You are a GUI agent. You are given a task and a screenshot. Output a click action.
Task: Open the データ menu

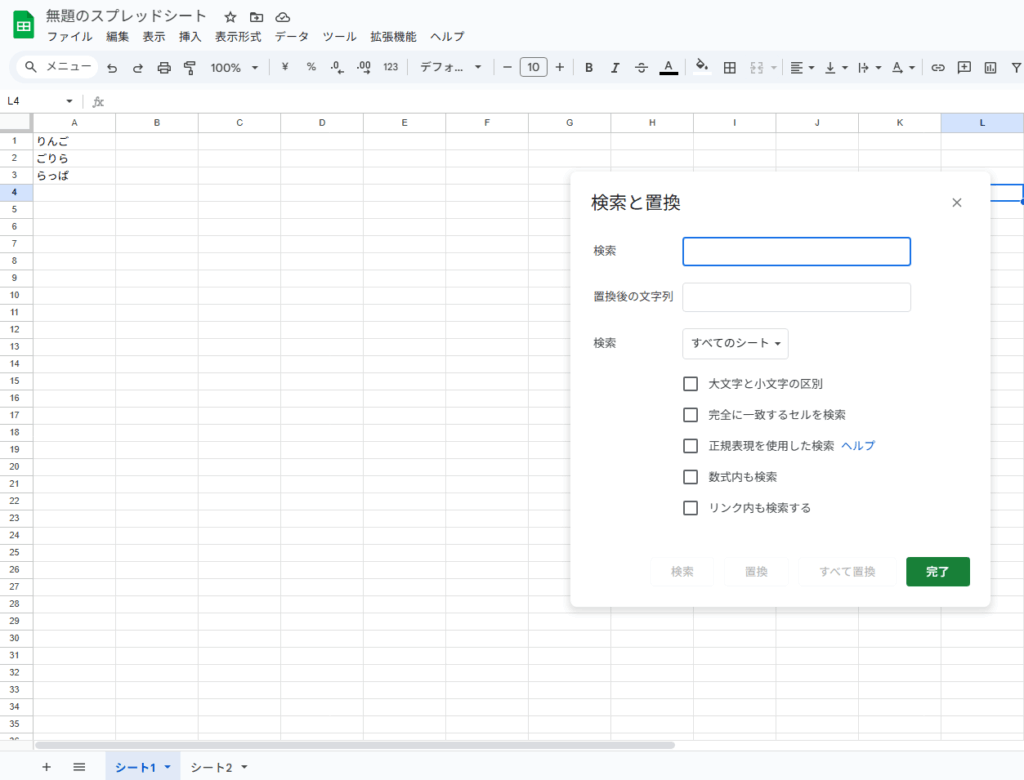[292, 37]
